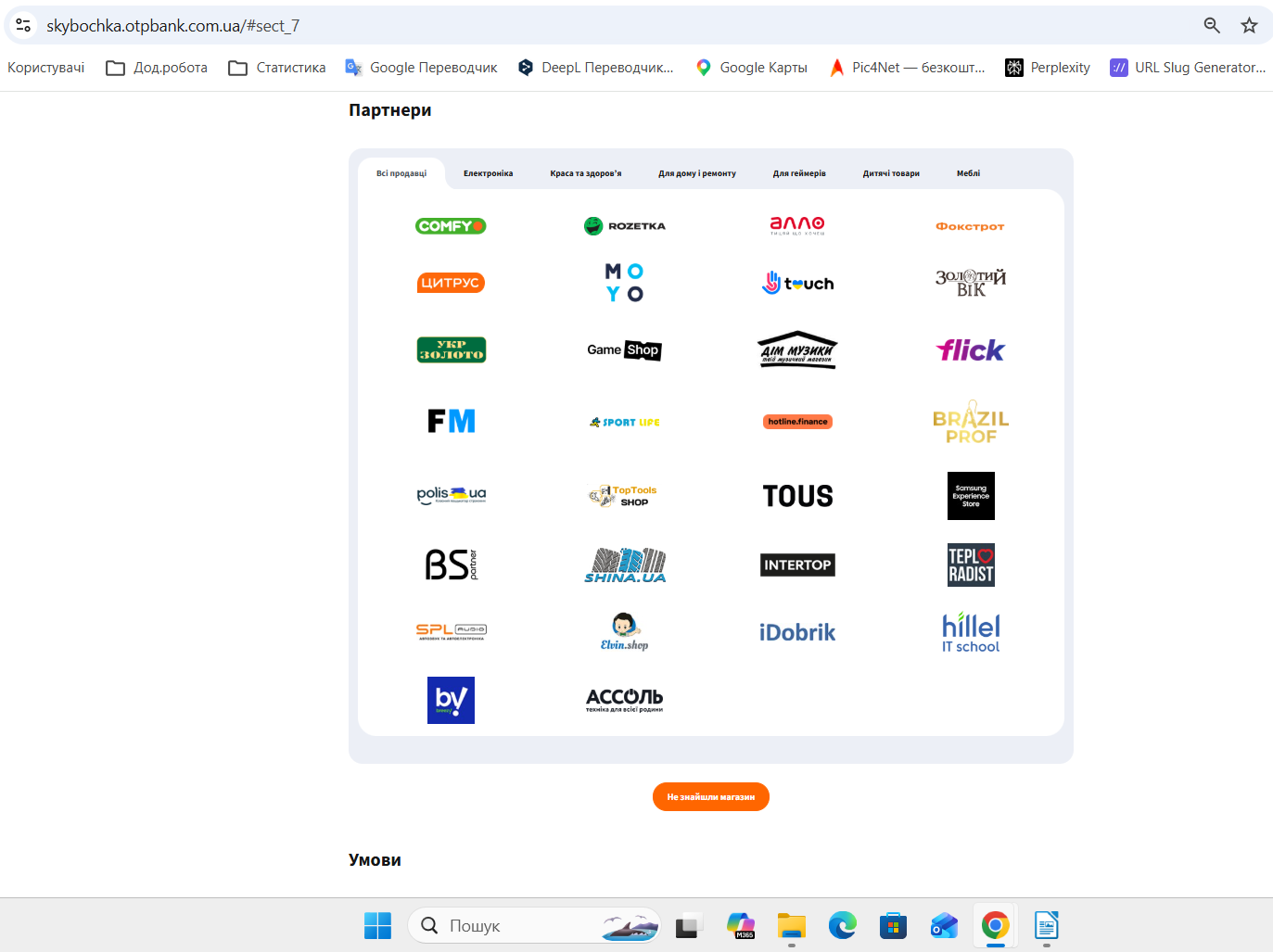This screenshot has height=952, width=1273.
Task: Open the Дитячі товари tab
Action: [x=891, y=173]
